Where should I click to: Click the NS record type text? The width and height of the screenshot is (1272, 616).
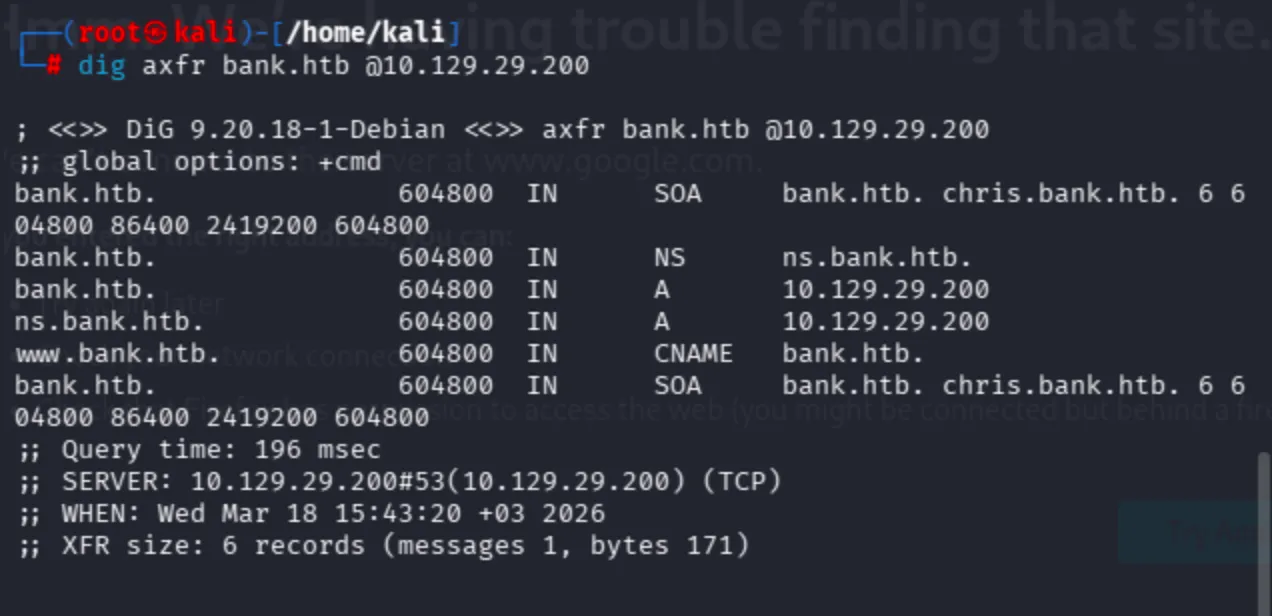[670, 257]
